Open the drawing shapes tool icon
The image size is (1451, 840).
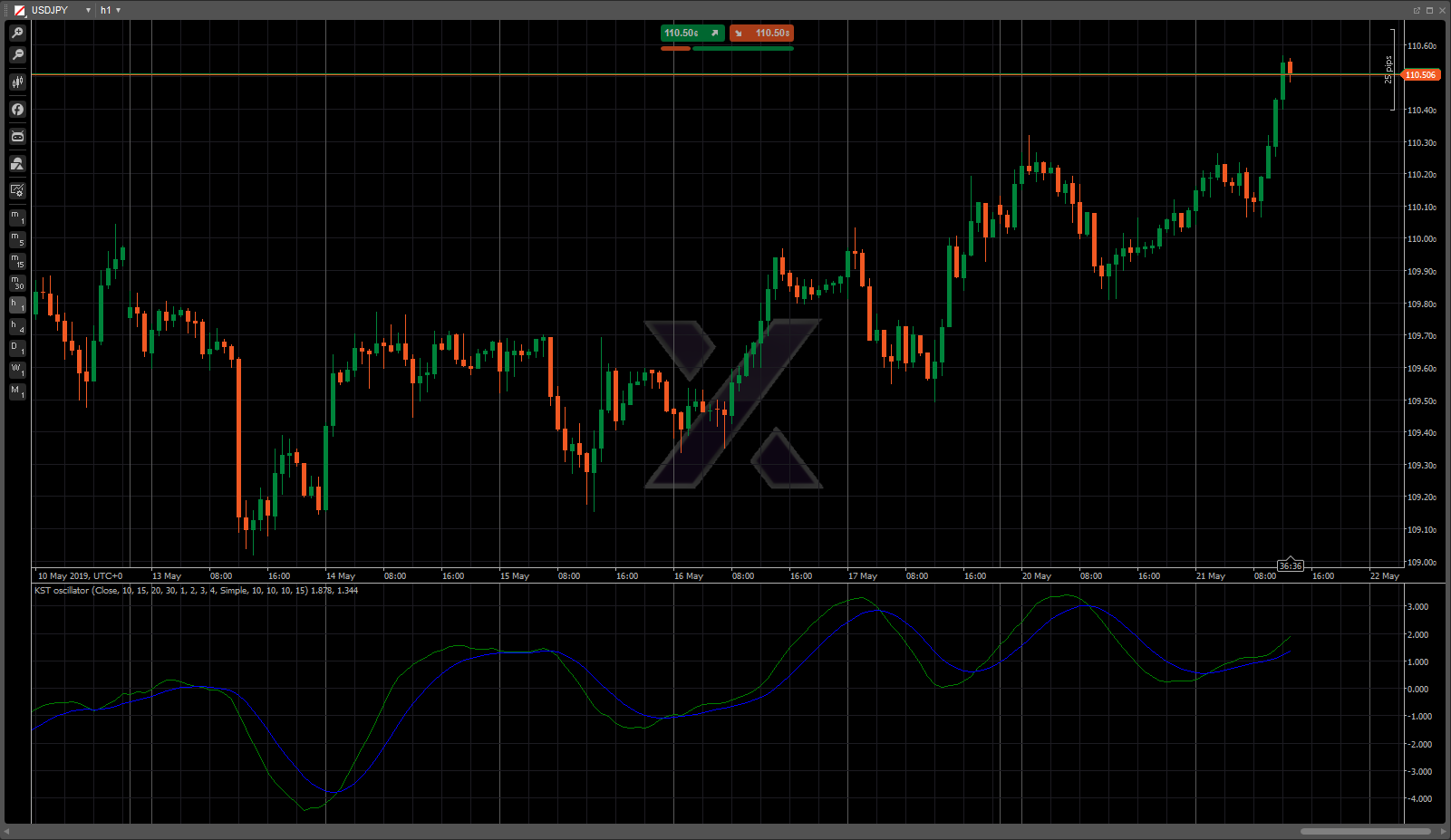[x=17, y=164]
